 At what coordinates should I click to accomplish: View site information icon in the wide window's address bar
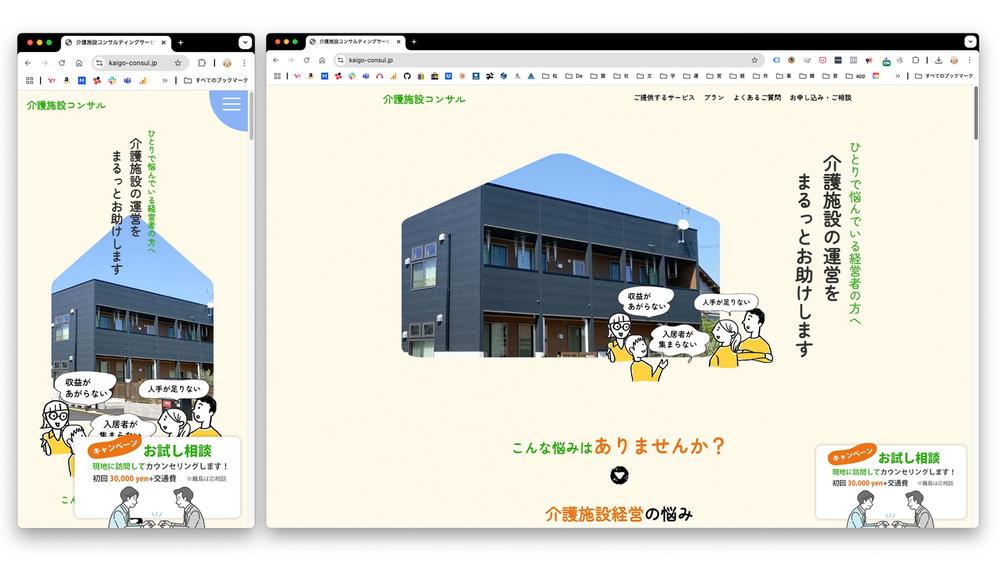(341, 60)
